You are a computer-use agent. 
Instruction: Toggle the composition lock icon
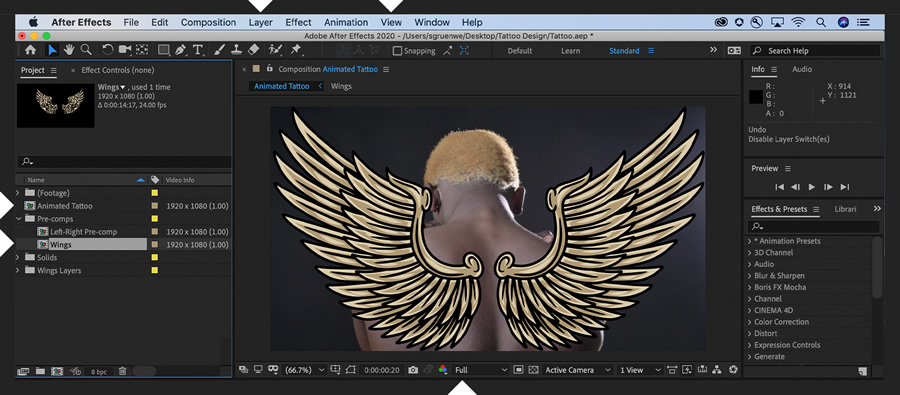(269, 68)
